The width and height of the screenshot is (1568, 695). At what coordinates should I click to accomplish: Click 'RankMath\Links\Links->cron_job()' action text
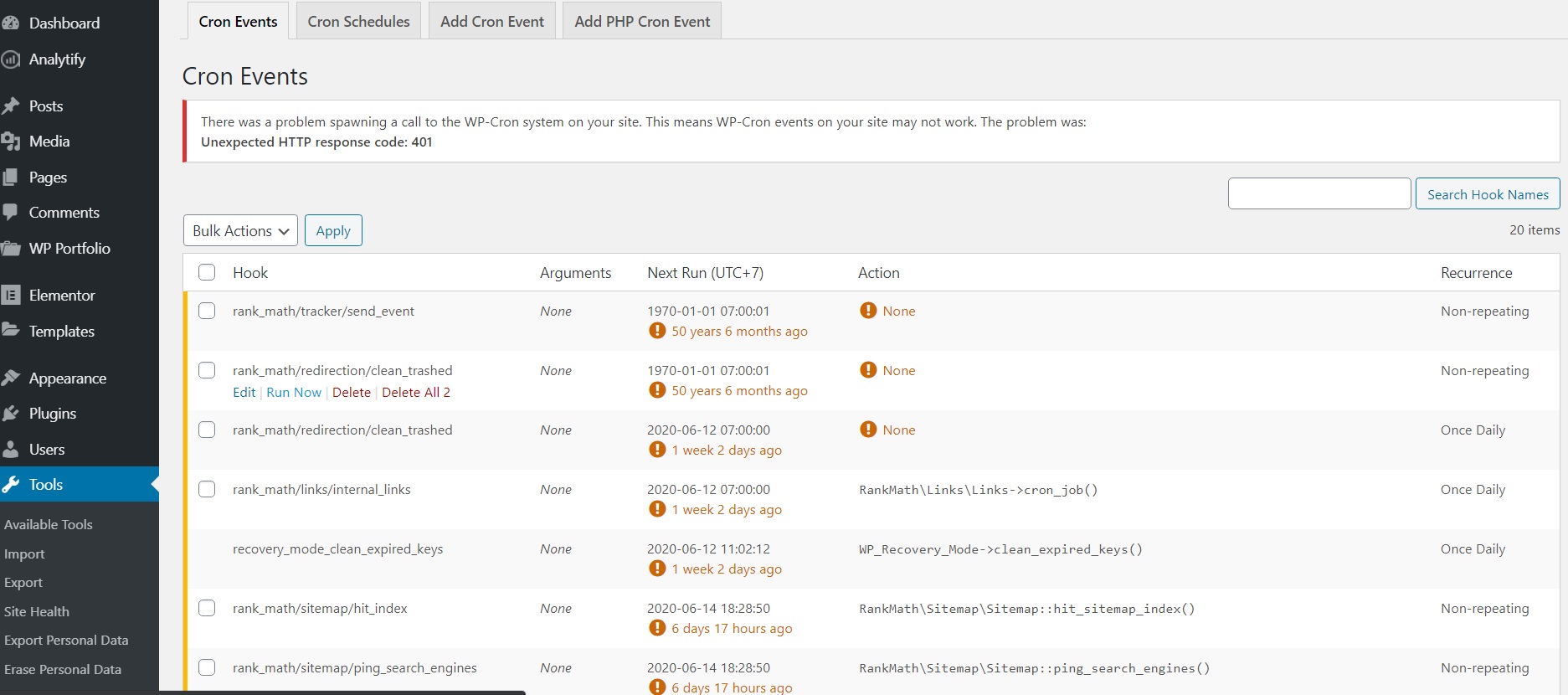(979, 490)
